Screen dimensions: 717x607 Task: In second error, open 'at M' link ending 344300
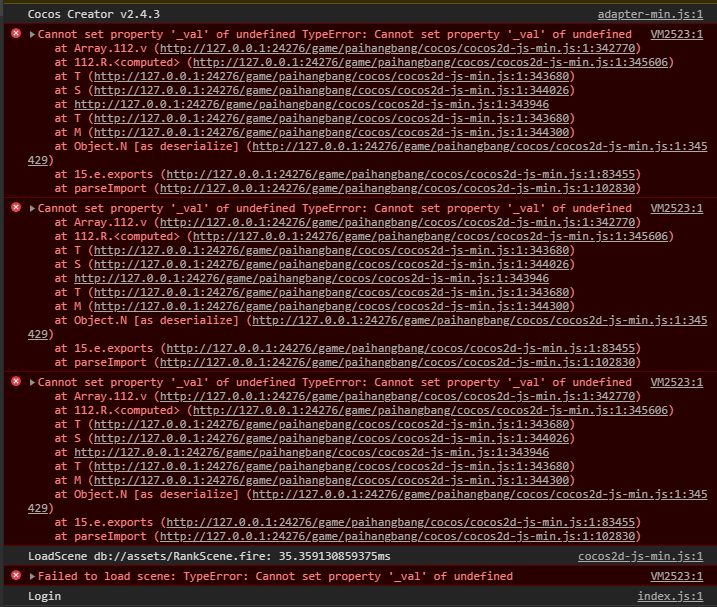(x=332, y=306)
